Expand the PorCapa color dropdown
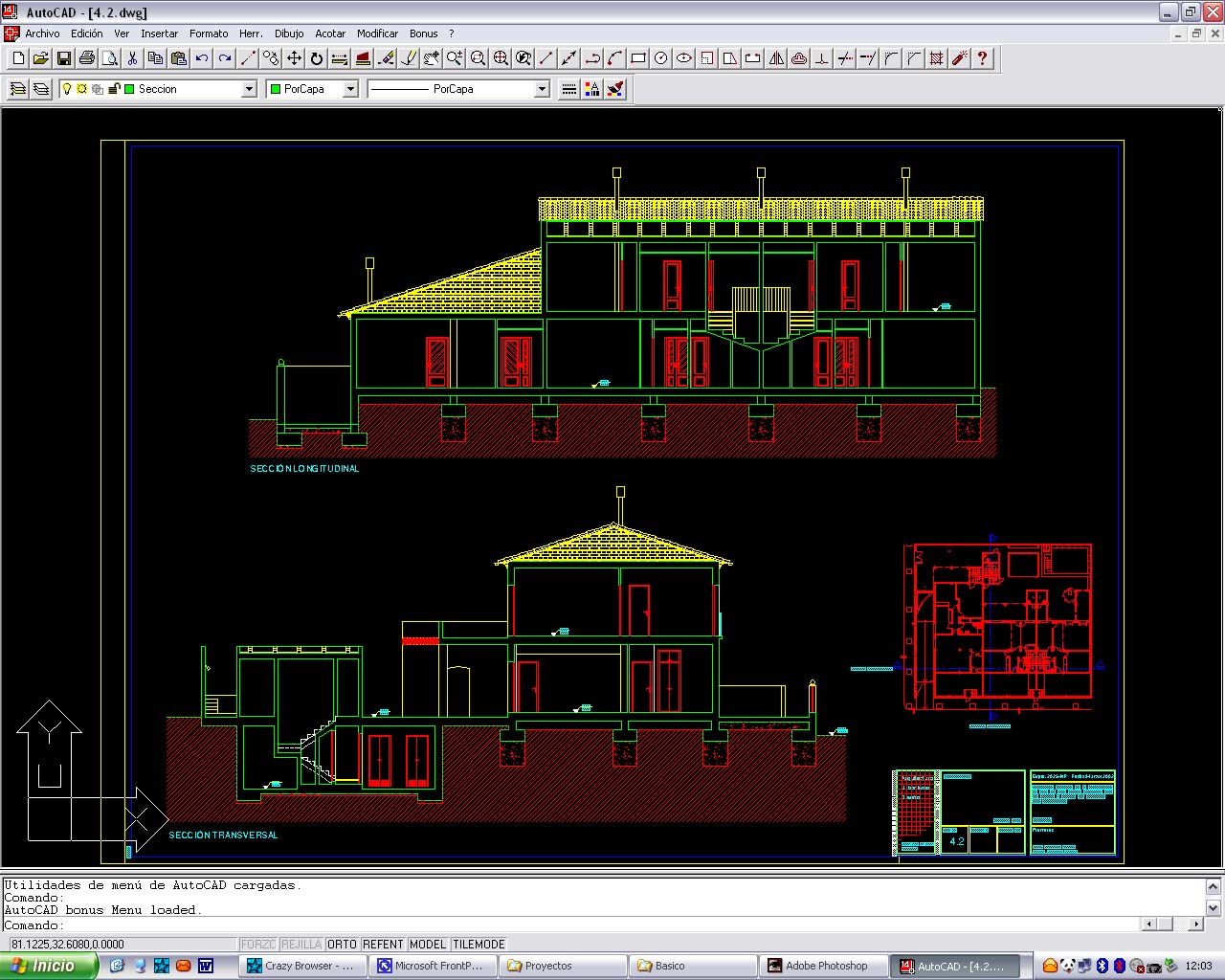 click(350, 89)
